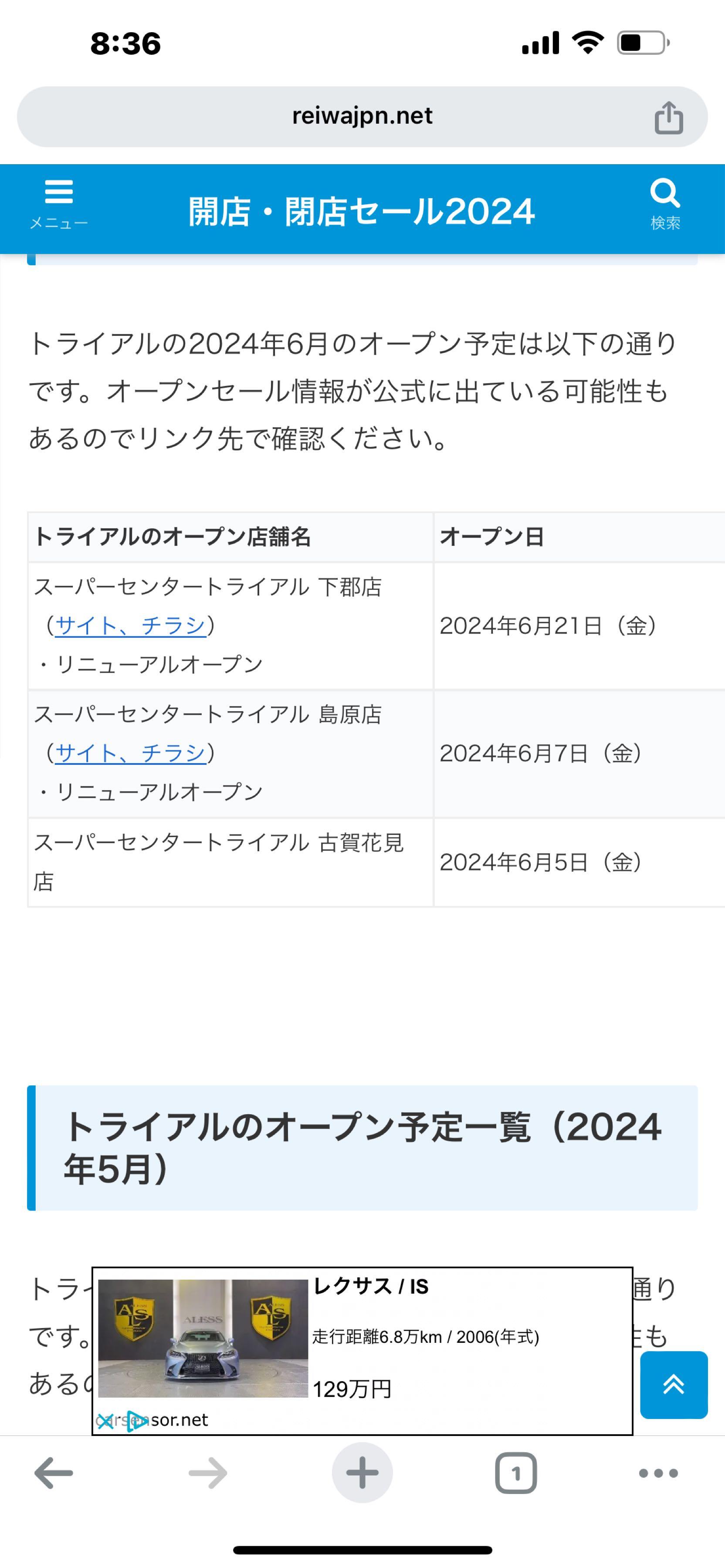Tap the 古賀花見店 table row
Screen dimensions: 725x1568
coord(376,862)
